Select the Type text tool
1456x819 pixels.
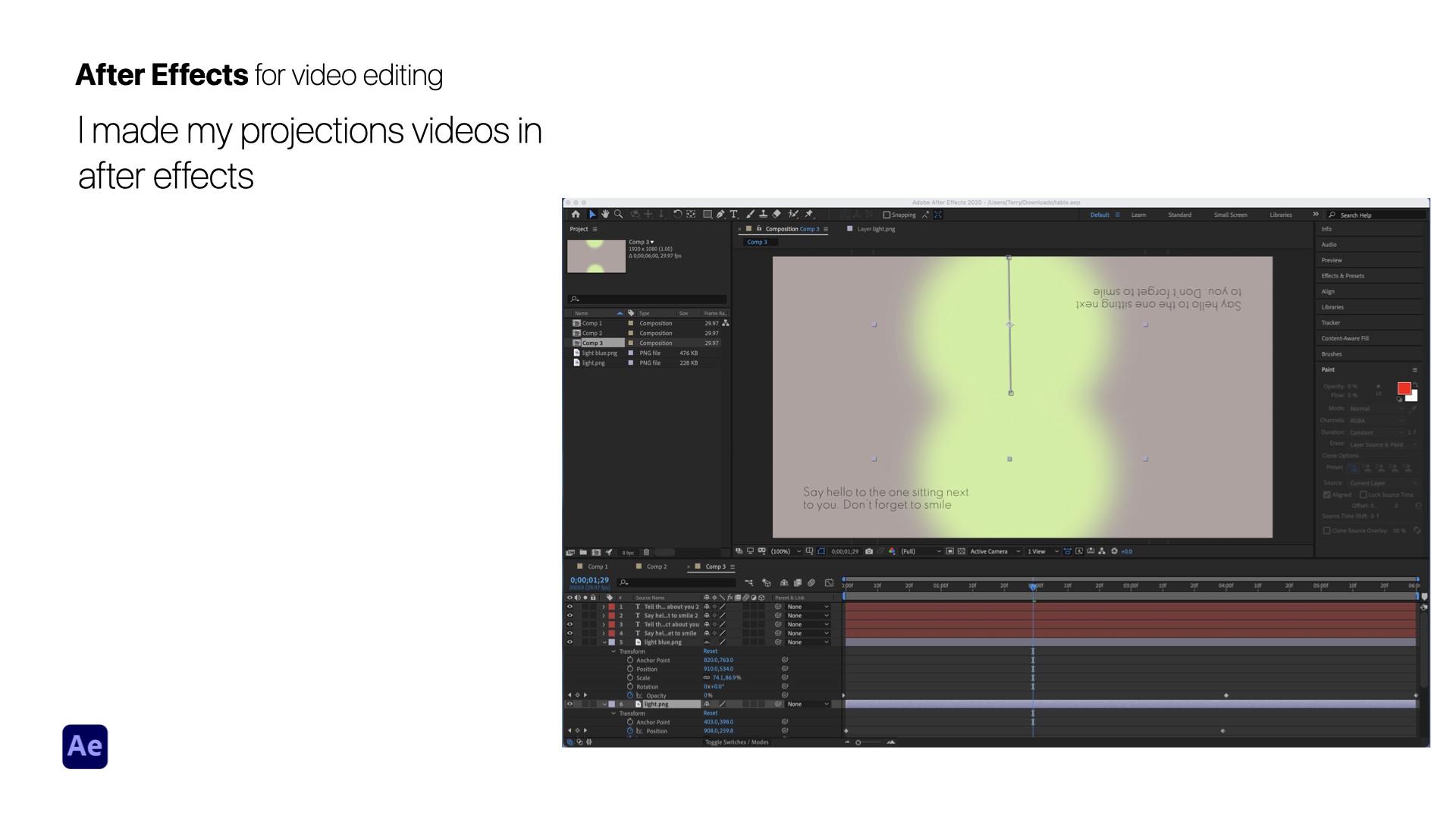click(733, 215)
